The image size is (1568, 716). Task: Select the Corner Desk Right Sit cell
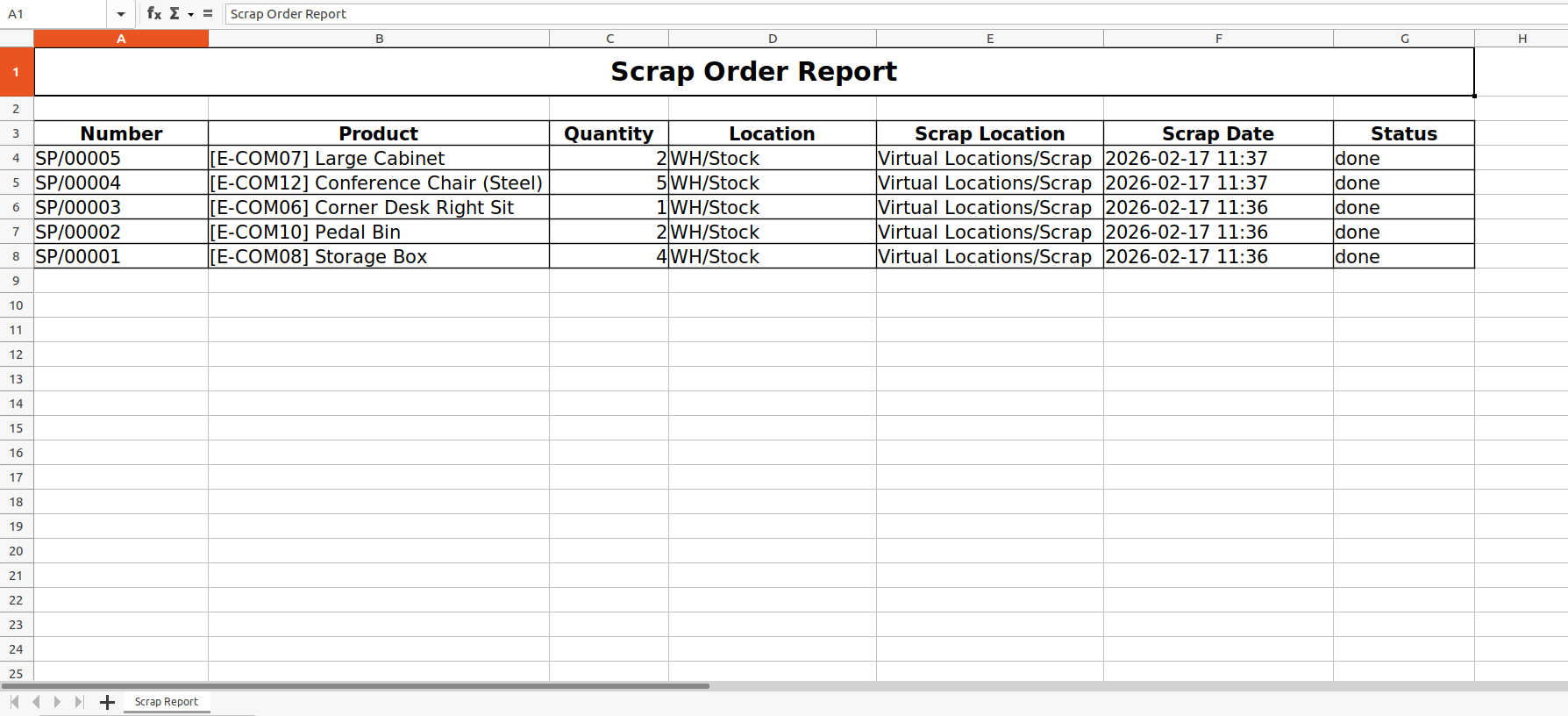[x=379, y=207]
